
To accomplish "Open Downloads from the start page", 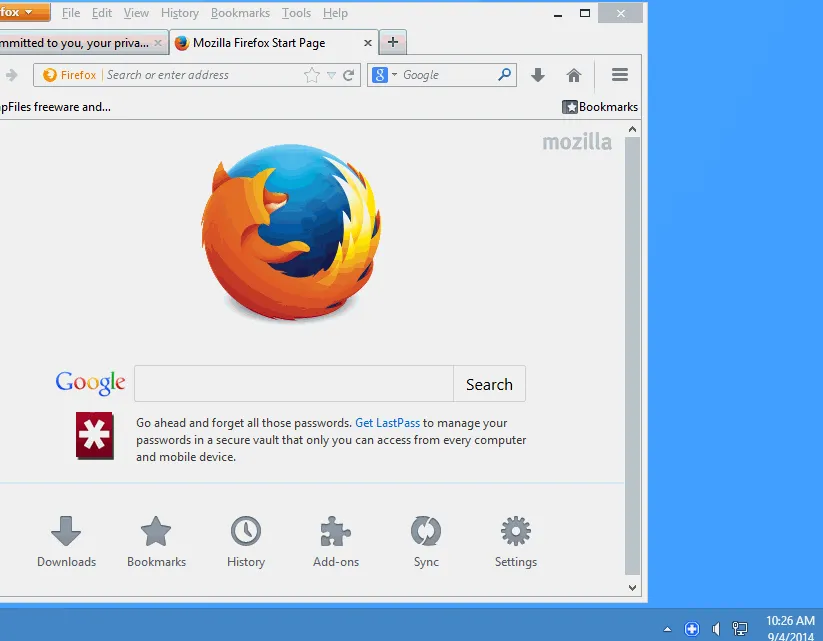I will [67, 542].
